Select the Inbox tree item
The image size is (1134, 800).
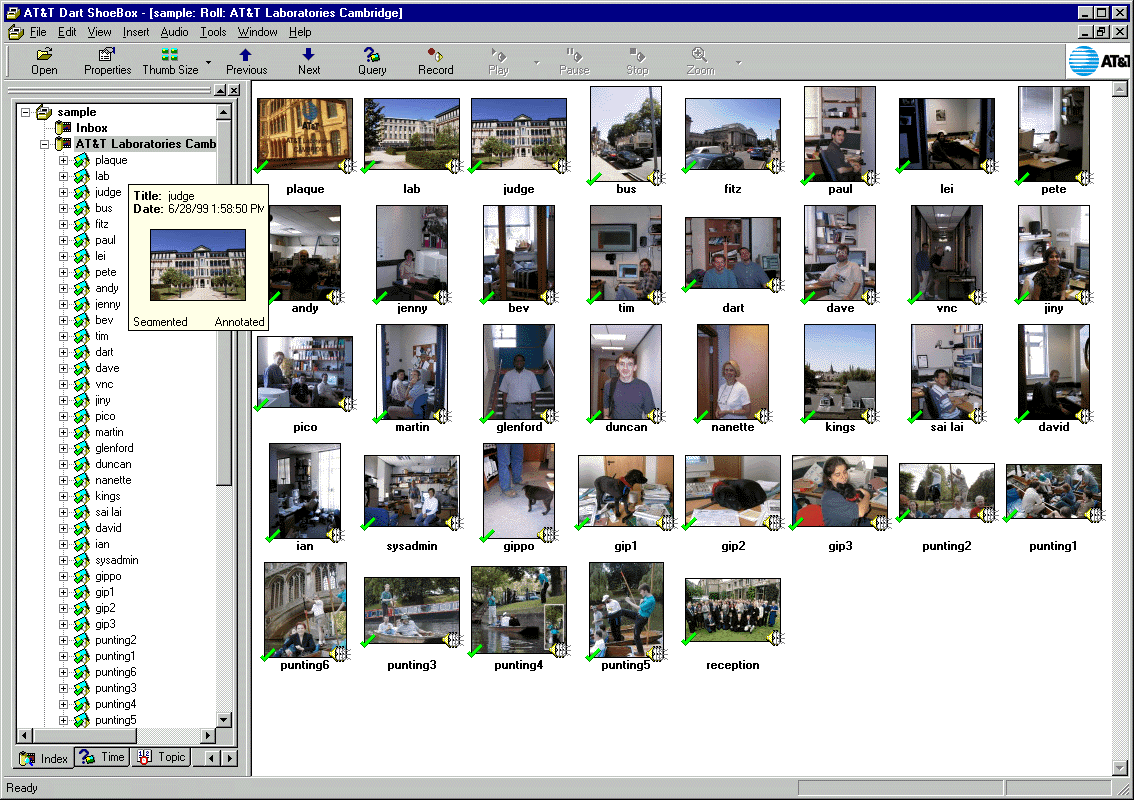click(91, 128)
